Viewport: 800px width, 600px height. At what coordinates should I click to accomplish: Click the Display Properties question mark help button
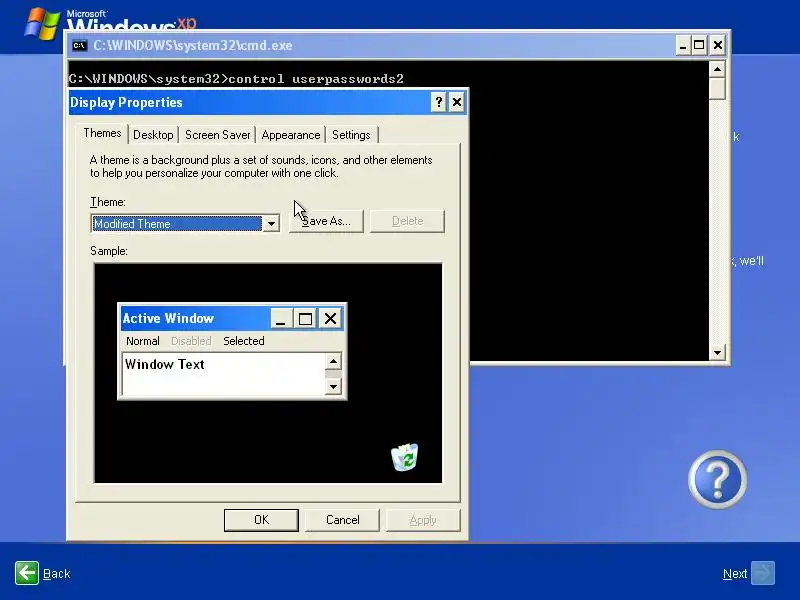438,103
